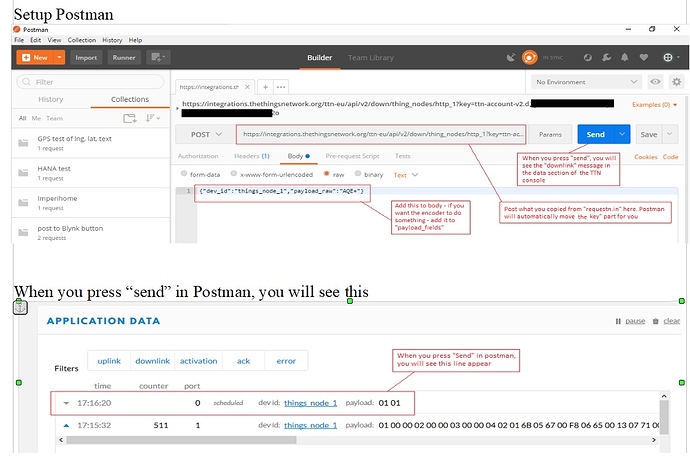The width and height of the screenshot is (690, 458).
Task: Open the tab options ellipsis menu
Action: pyautogui.click(x=281, y=87)
